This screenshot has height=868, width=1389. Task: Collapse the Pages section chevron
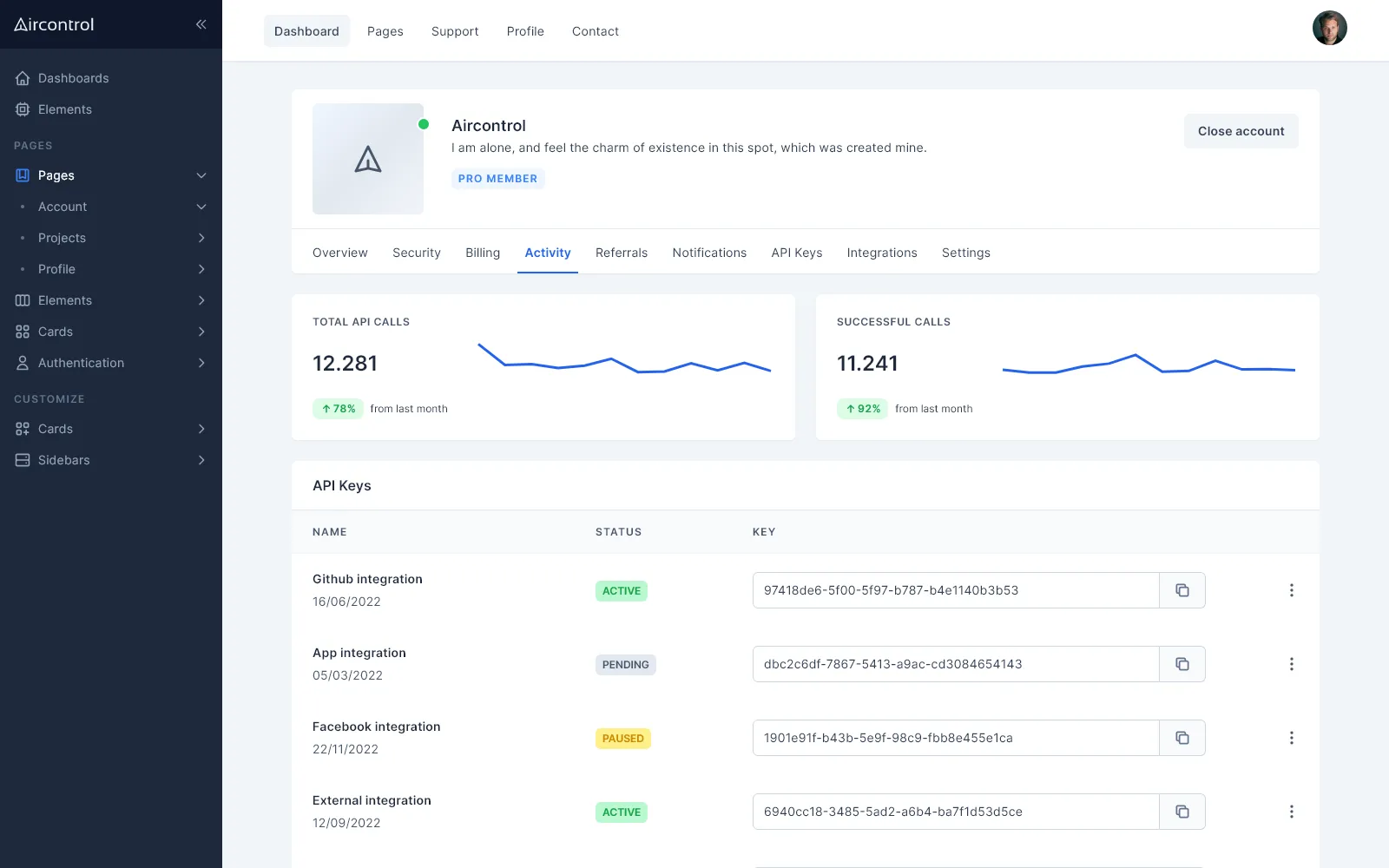pyautogui.click(x=201, y=175)
